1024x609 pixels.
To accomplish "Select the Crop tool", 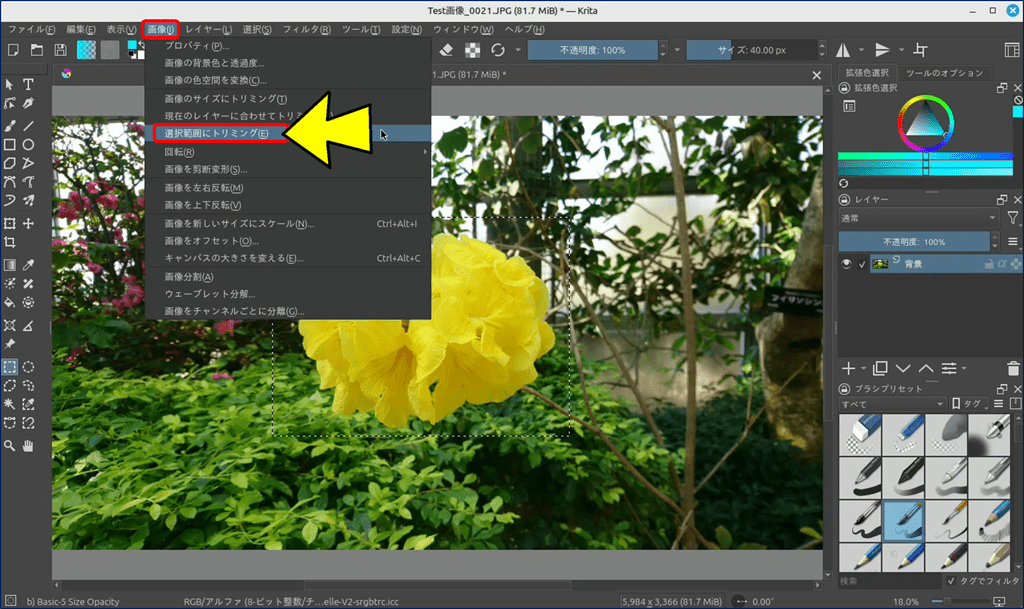I will (10, 242).
